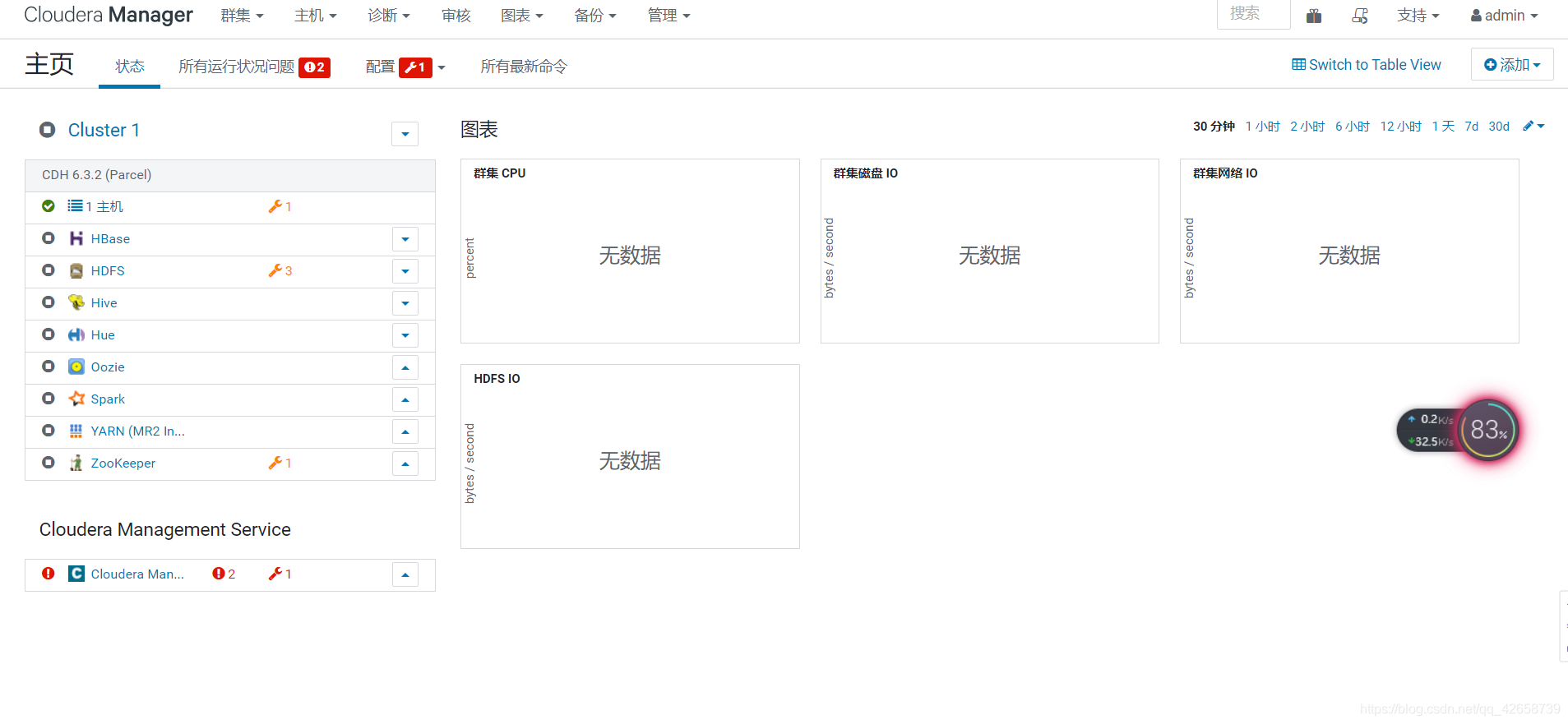1568x724 pixels.
Task: Open the YARN actions dropdown
Action: pos(405,431)
